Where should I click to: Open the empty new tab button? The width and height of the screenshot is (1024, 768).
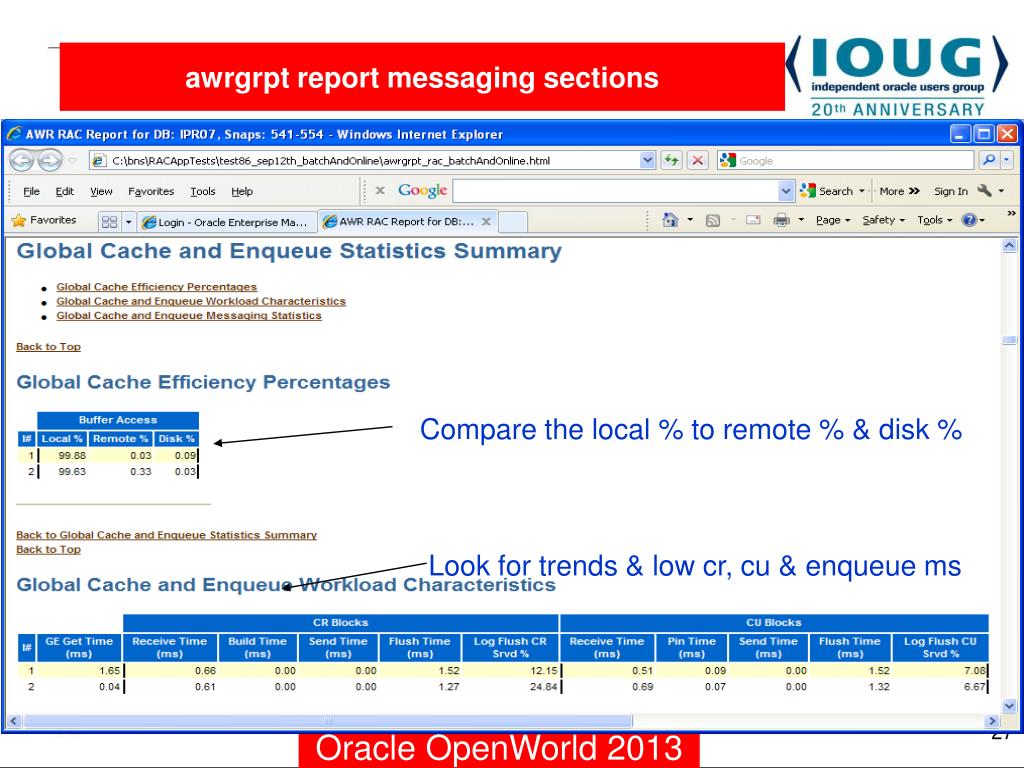tap(513, 222)
